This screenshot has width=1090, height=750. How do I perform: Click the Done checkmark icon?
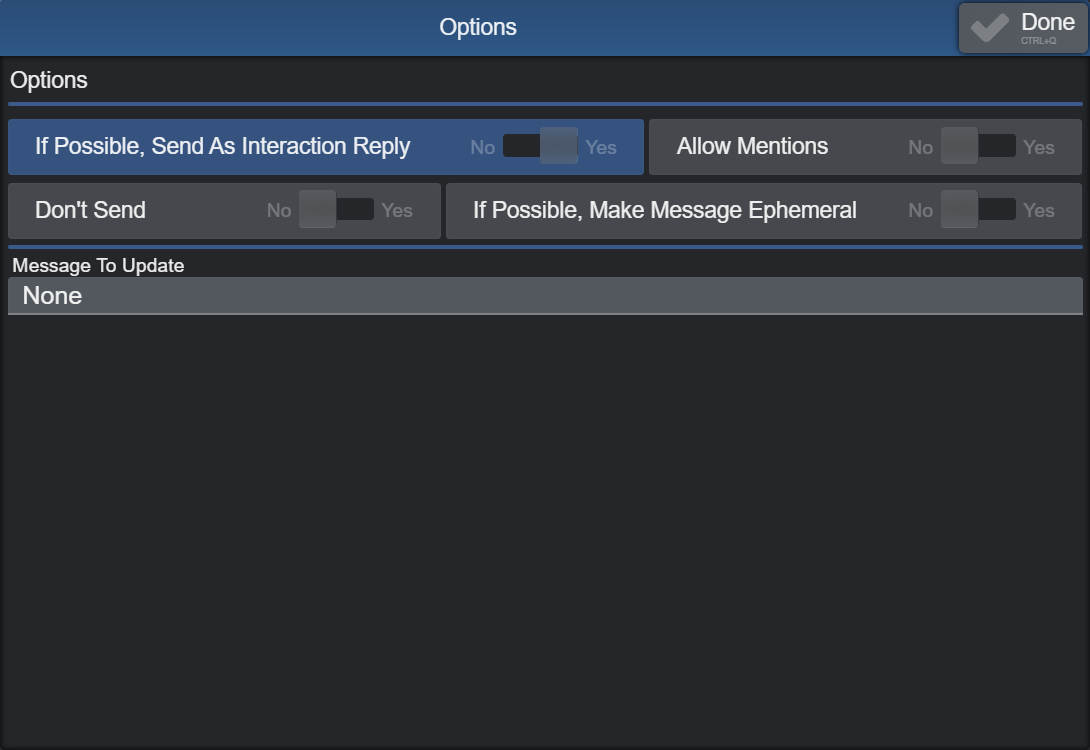(989, 28)
